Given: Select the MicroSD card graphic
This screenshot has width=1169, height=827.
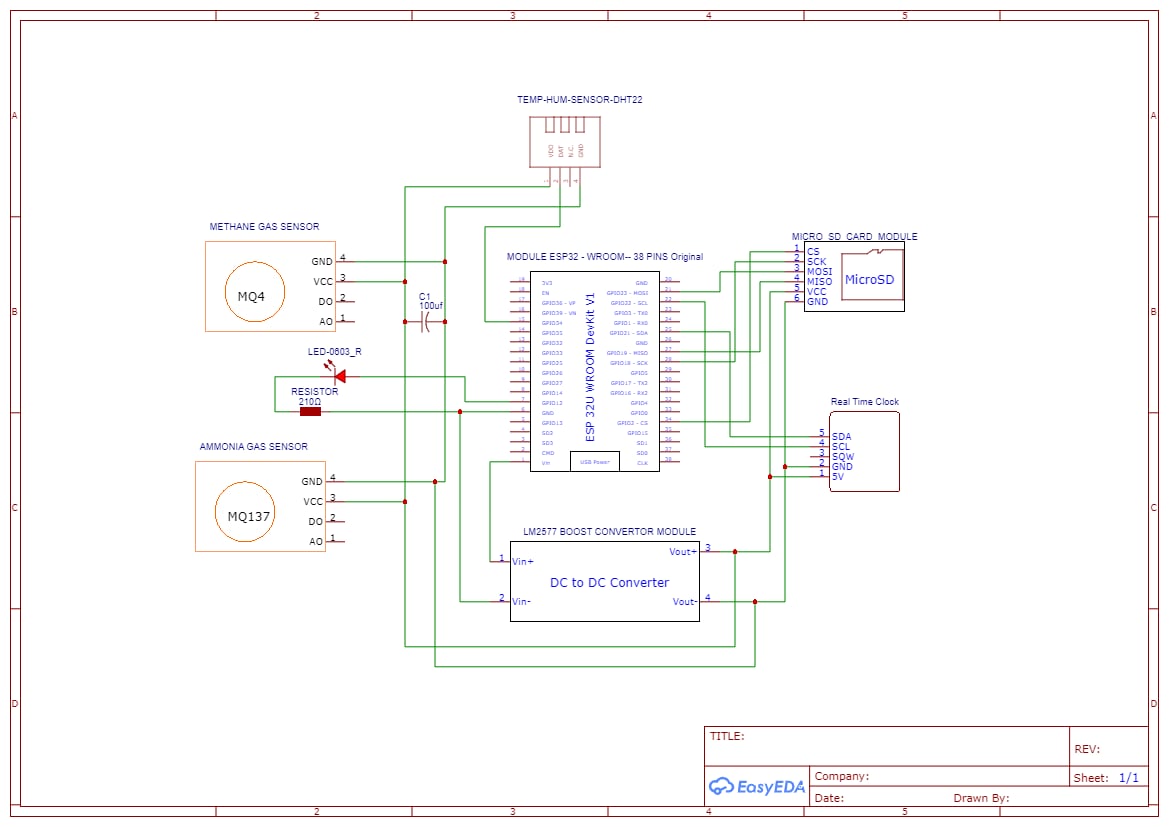Looking at the screenshot, I should 872,276.
